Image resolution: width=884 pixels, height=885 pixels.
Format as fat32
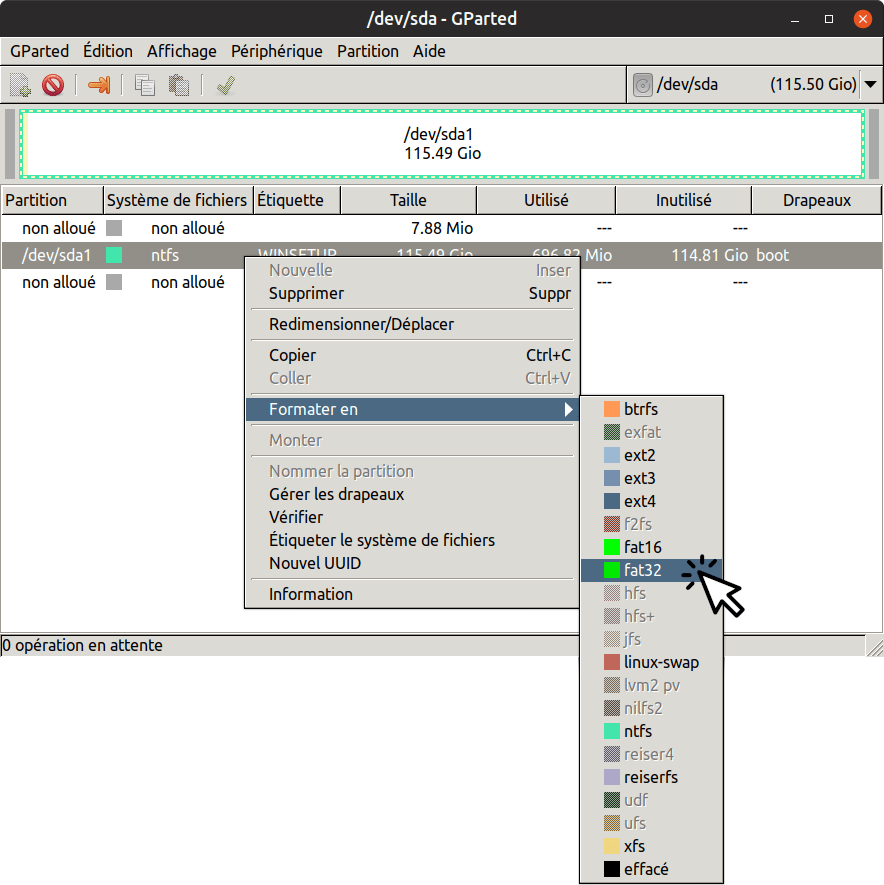[x=652, y=571]
